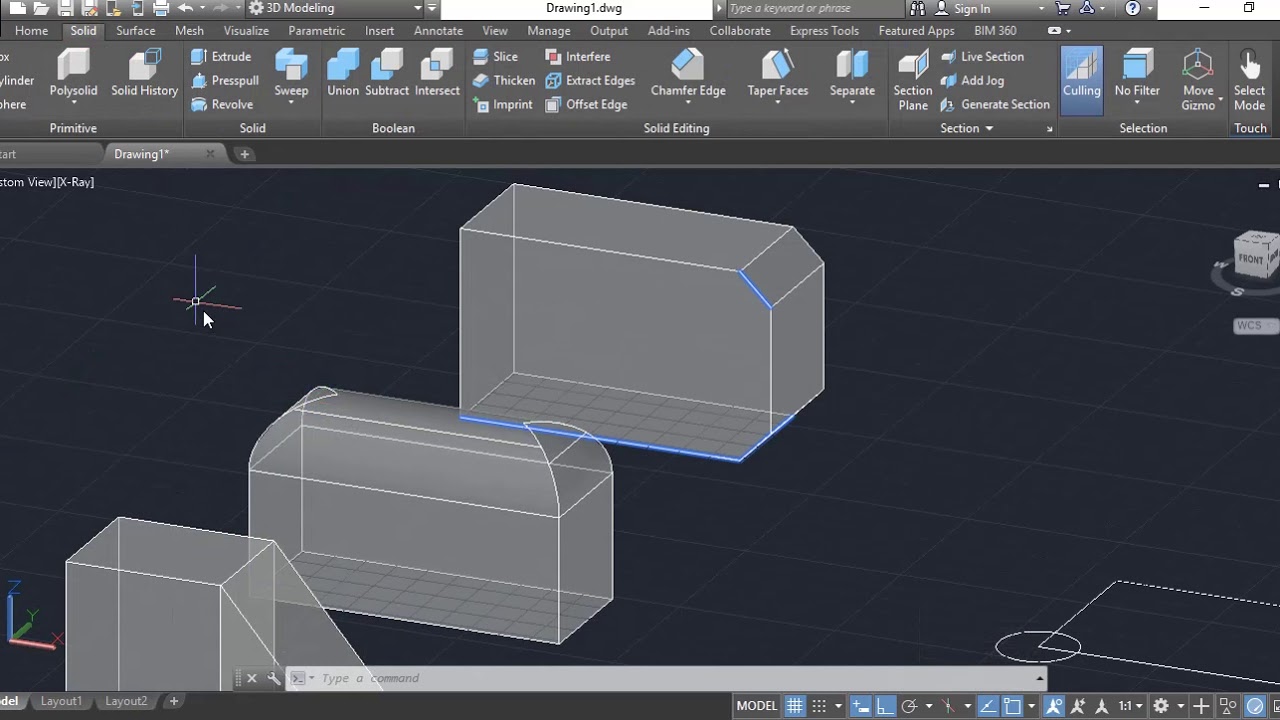The image size is (1280, 720).
Task: Toggle grid display in status bar
Action: click(794, 706)
